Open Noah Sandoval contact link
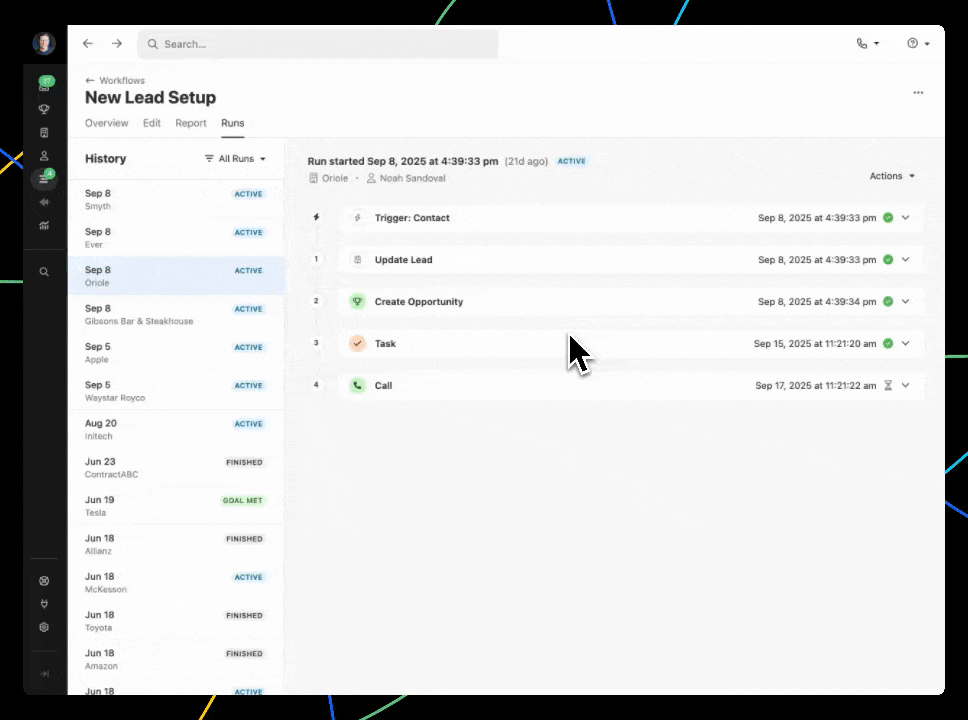The width and height of the screenshot is (968, 720). 406,178
